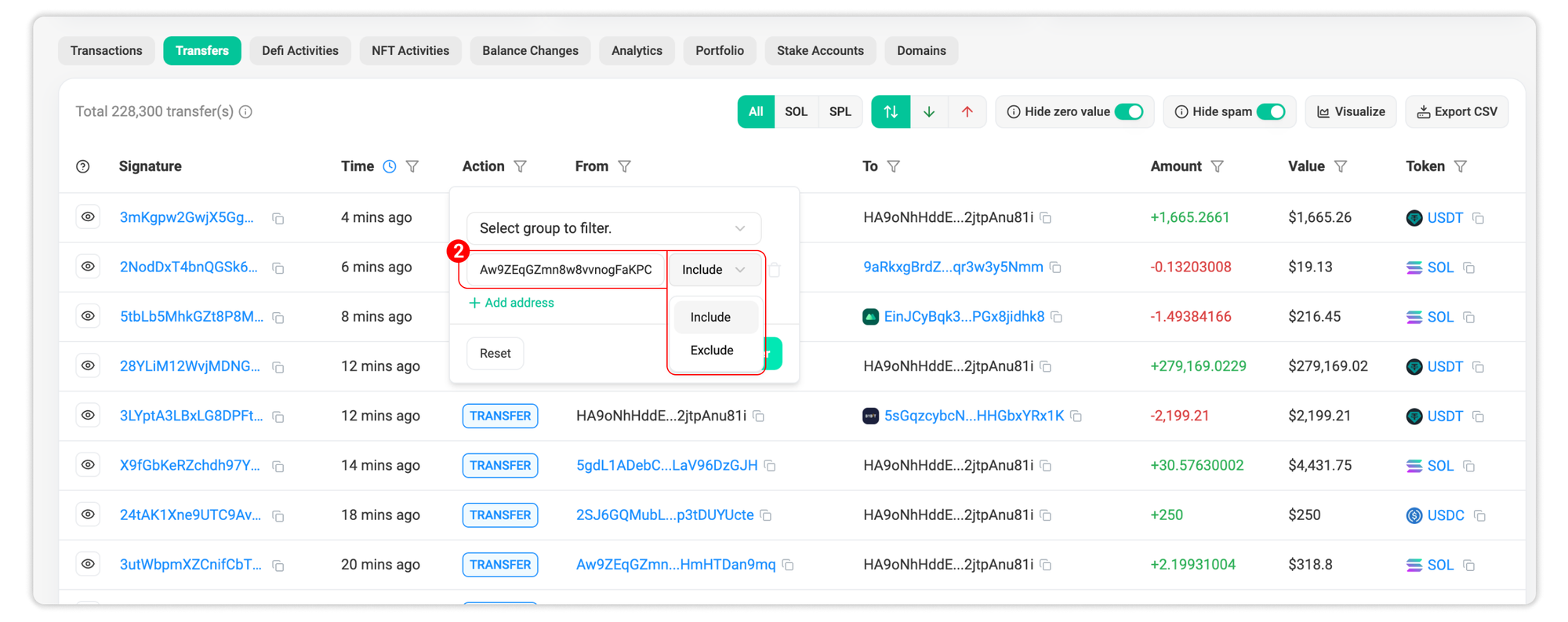Click USDT token in first row
Screen dimensions: 1568x622
click(x=1444, y=217)
